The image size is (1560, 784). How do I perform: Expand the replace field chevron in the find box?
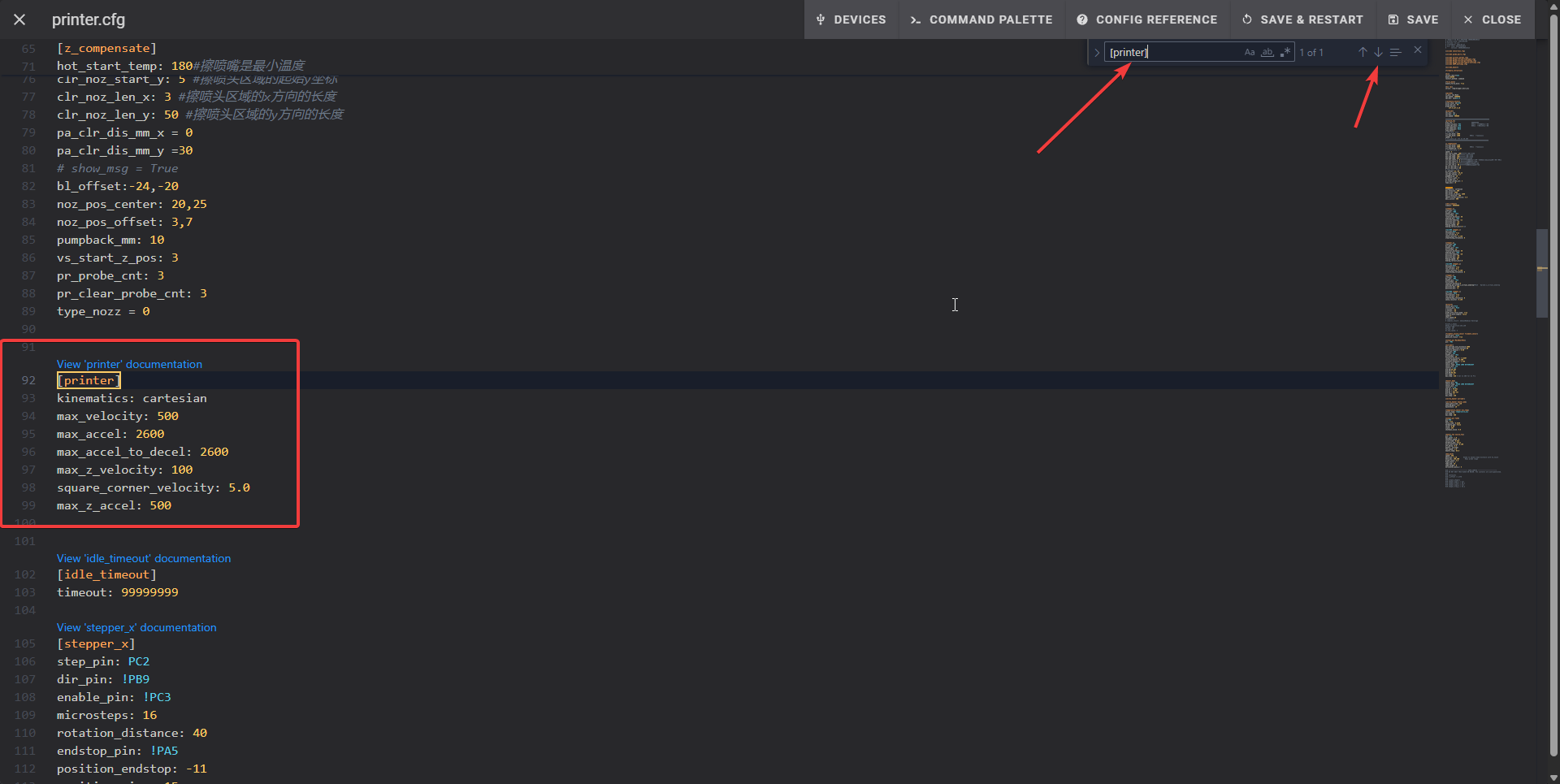(x=1096, y=52)
